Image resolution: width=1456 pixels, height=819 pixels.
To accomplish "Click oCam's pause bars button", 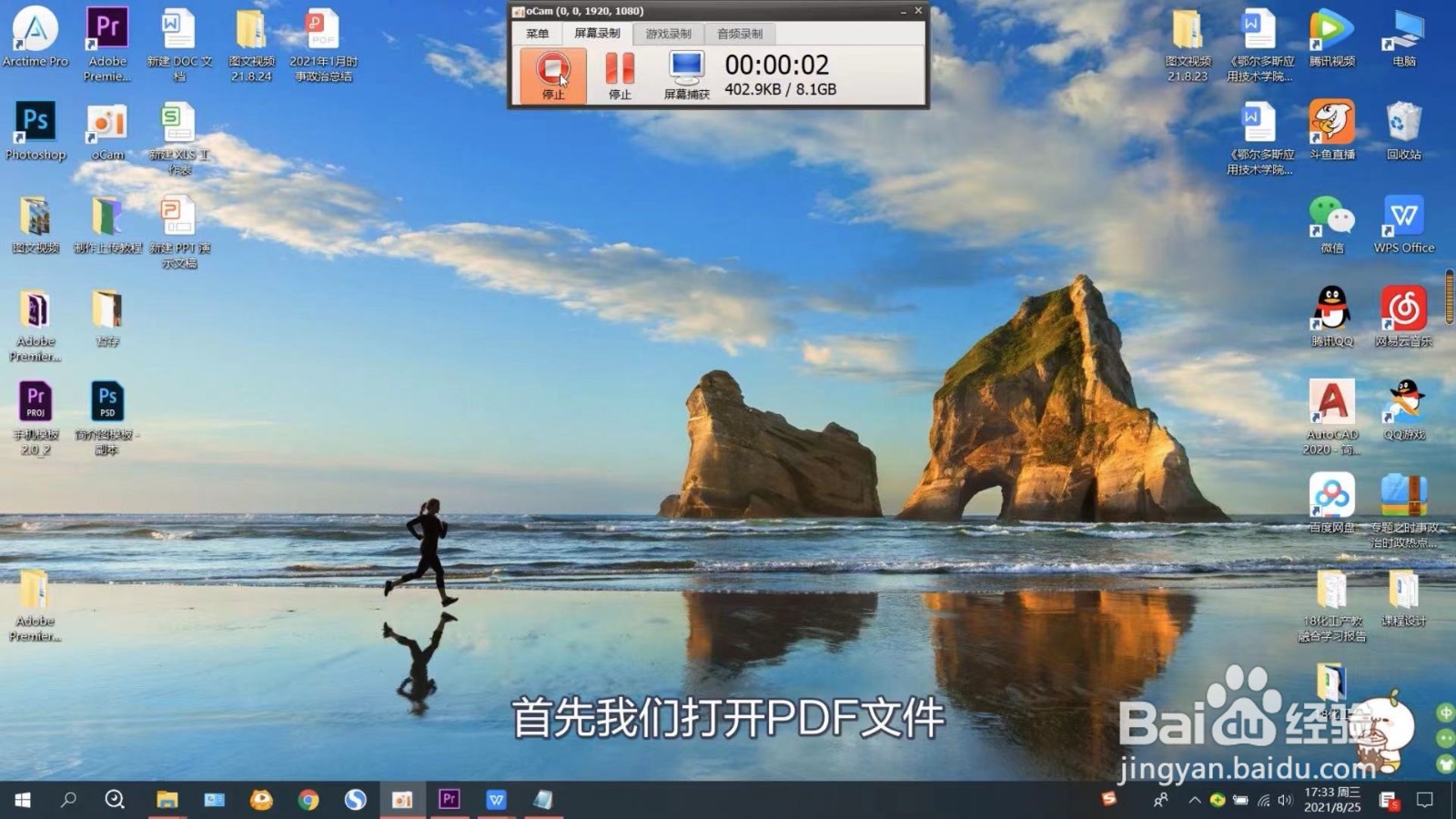I will point(620,76).
